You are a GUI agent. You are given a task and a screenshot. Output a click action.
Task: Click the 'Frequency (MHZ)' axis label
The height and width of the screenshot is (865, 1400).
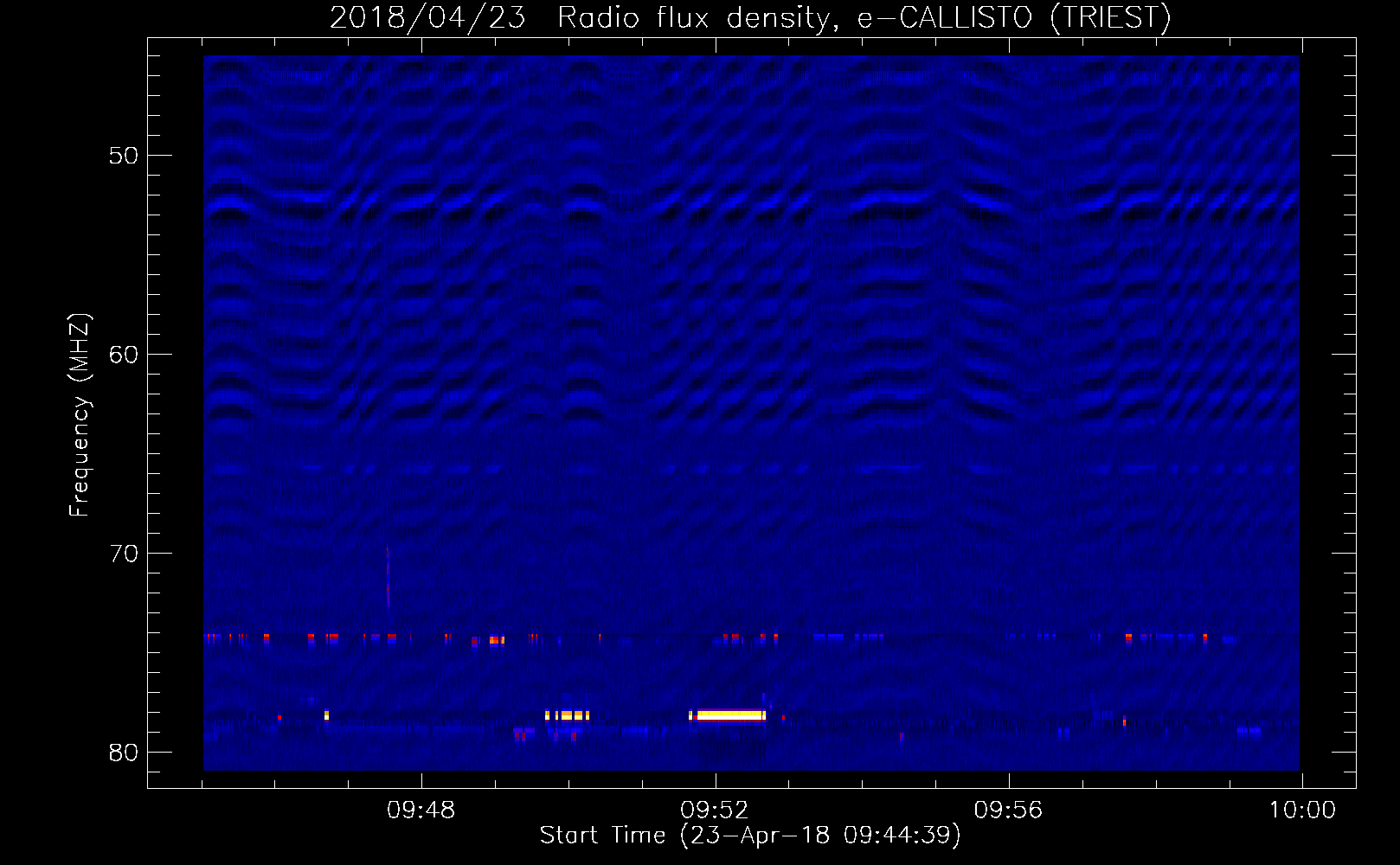click(x=79, y=415)
